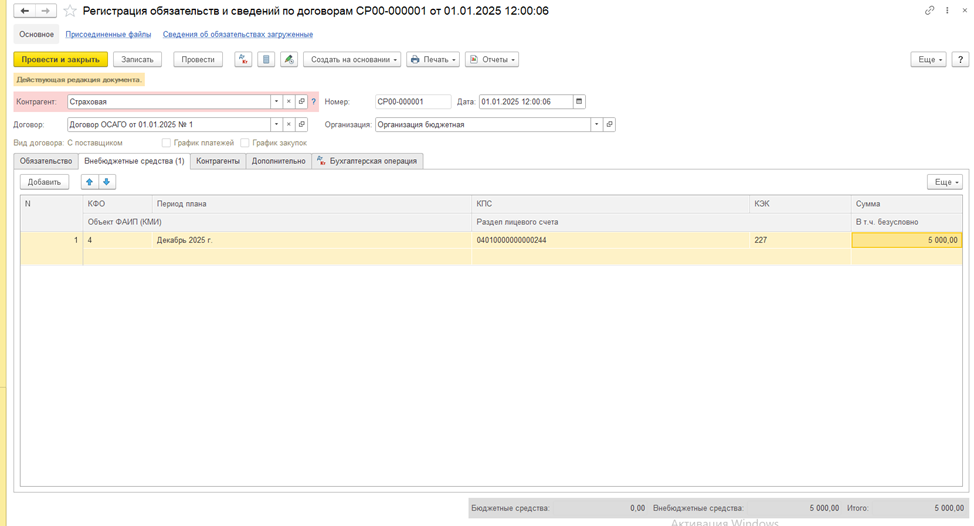Clear the Договор field with X icon
This screenshot has height=526, width=974.
click(289, 124)
